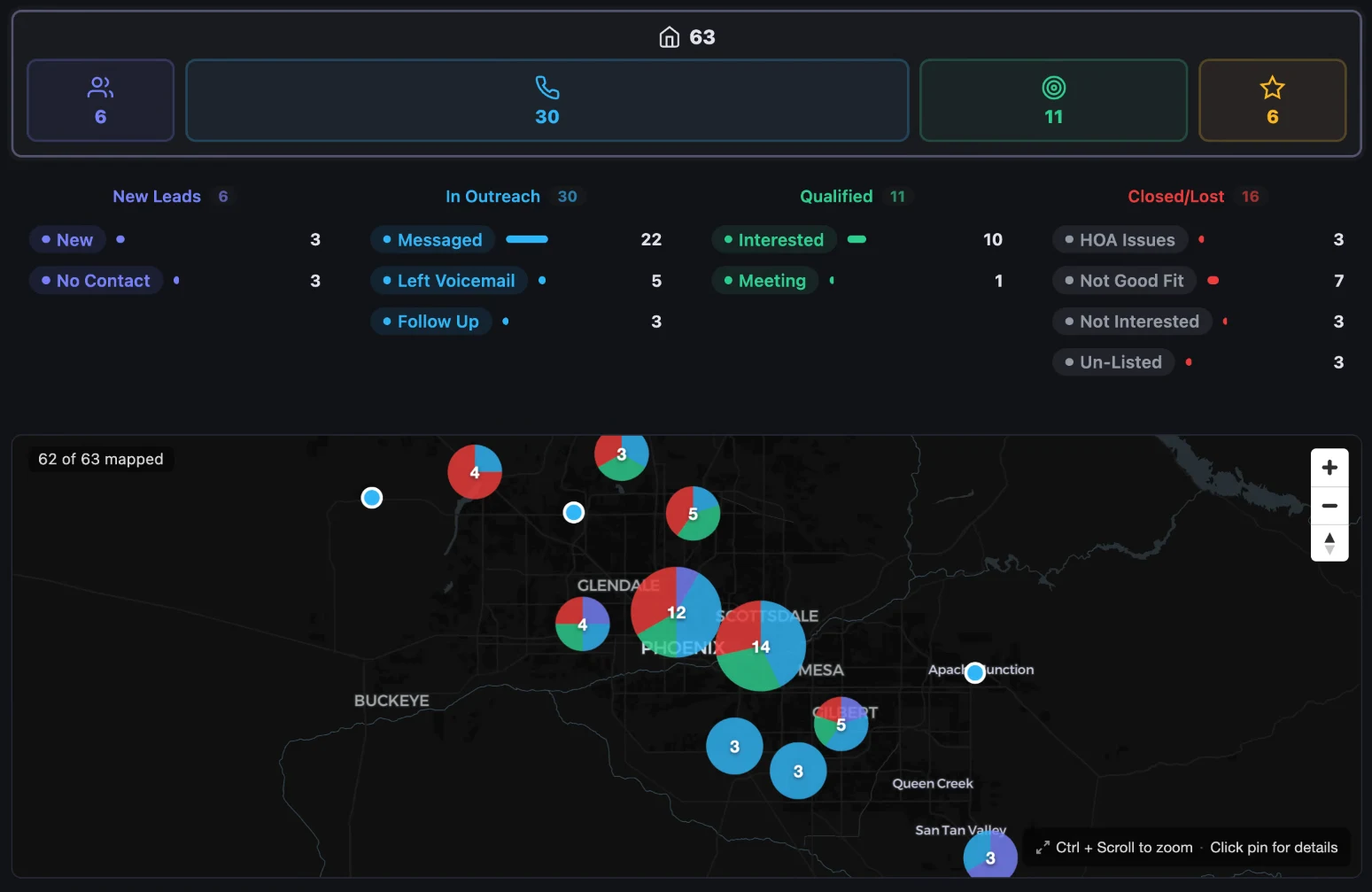Click the house icon beside total 63
The width and height of the screenshot is (1372, 892).
669,37
